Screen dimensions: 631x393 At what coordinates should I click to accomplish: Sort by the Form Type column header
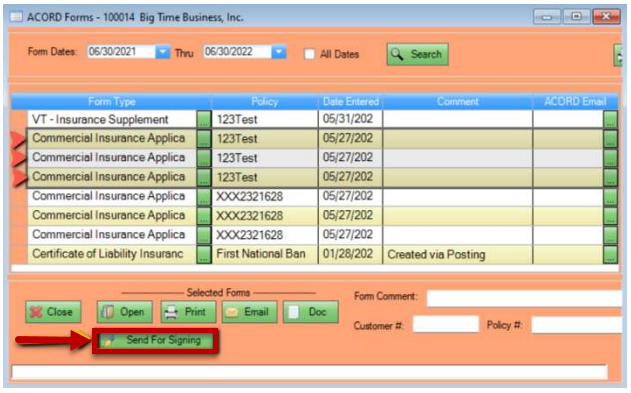(111, 102)
